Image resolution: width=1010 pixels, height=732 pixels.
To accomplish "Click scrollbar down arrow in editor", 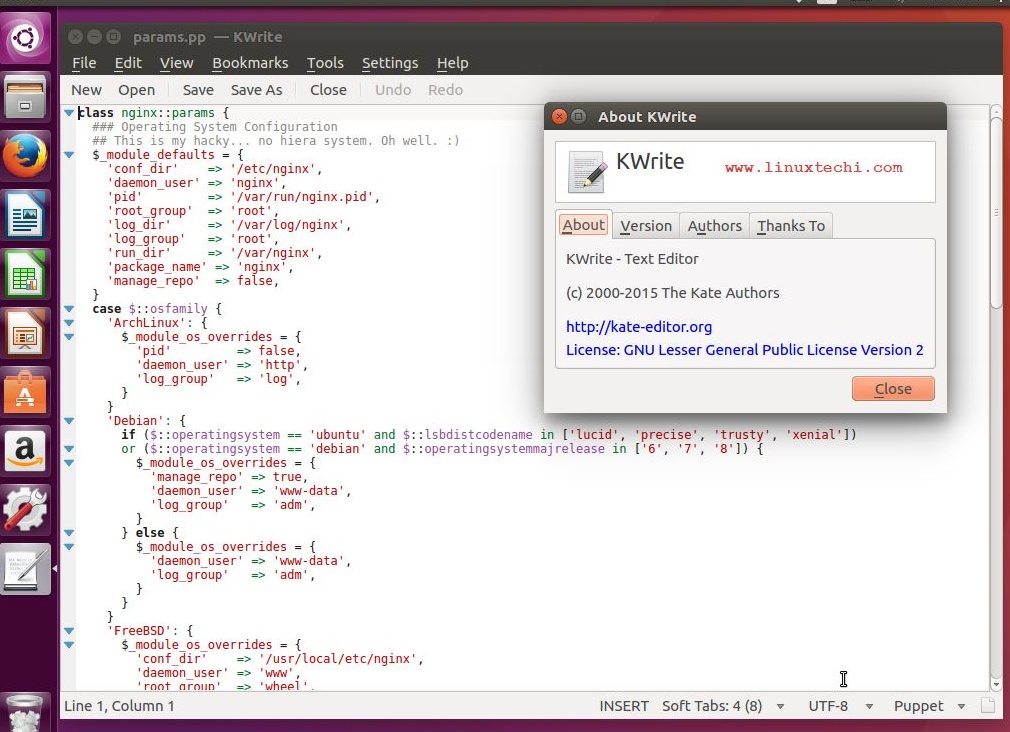I will click(x=996, y=685).
